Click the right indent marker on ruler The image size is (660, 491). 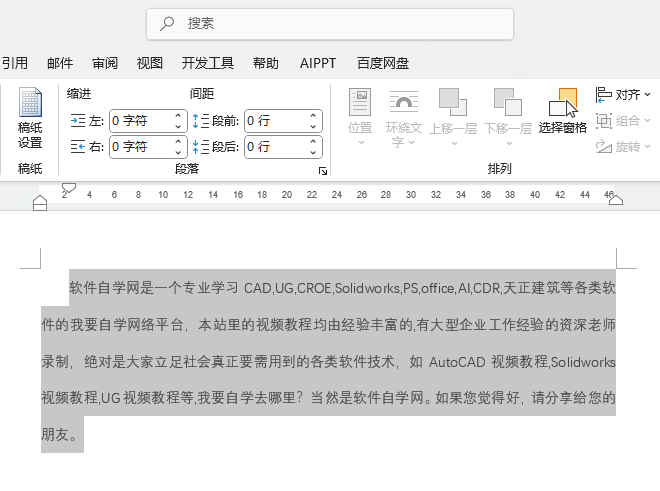click(616, 200)
